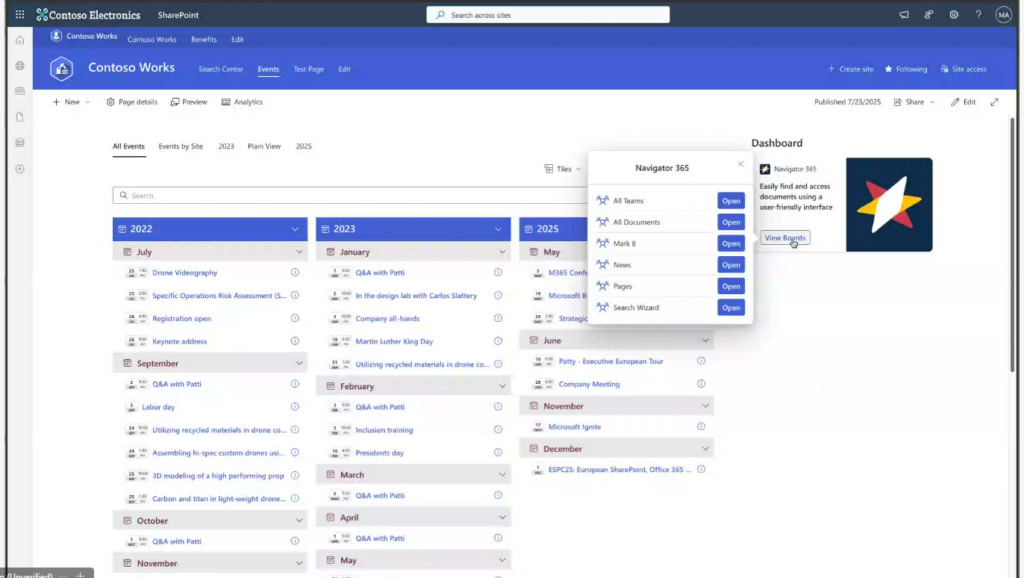This screenshot has width=1024, height=578.
Task: Open Page details
Action: [x=131, y=102]
